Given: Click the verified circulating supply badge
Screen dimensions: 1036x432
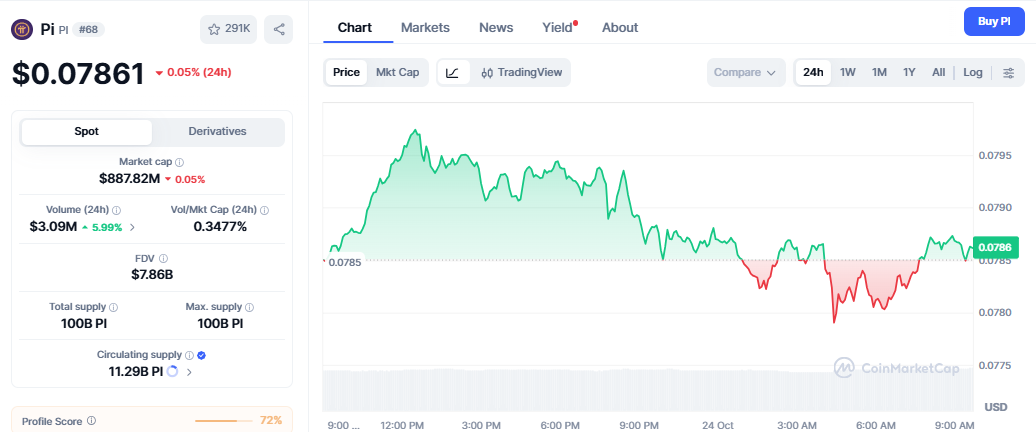Looking at the screenshot, I should (x=202, y=355).
